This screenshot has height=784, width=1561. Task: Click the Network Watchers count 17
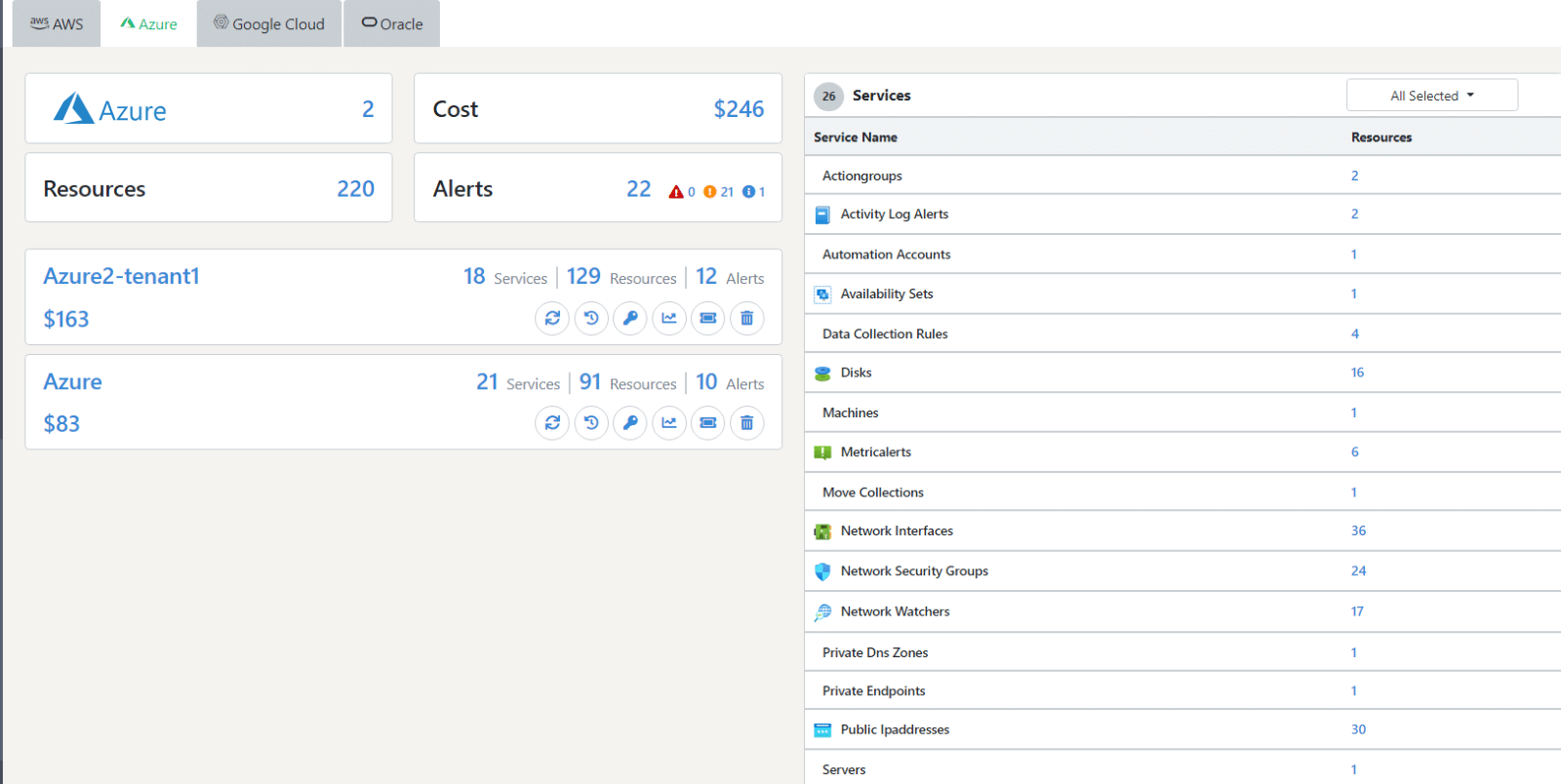(x=1357, y=611)
